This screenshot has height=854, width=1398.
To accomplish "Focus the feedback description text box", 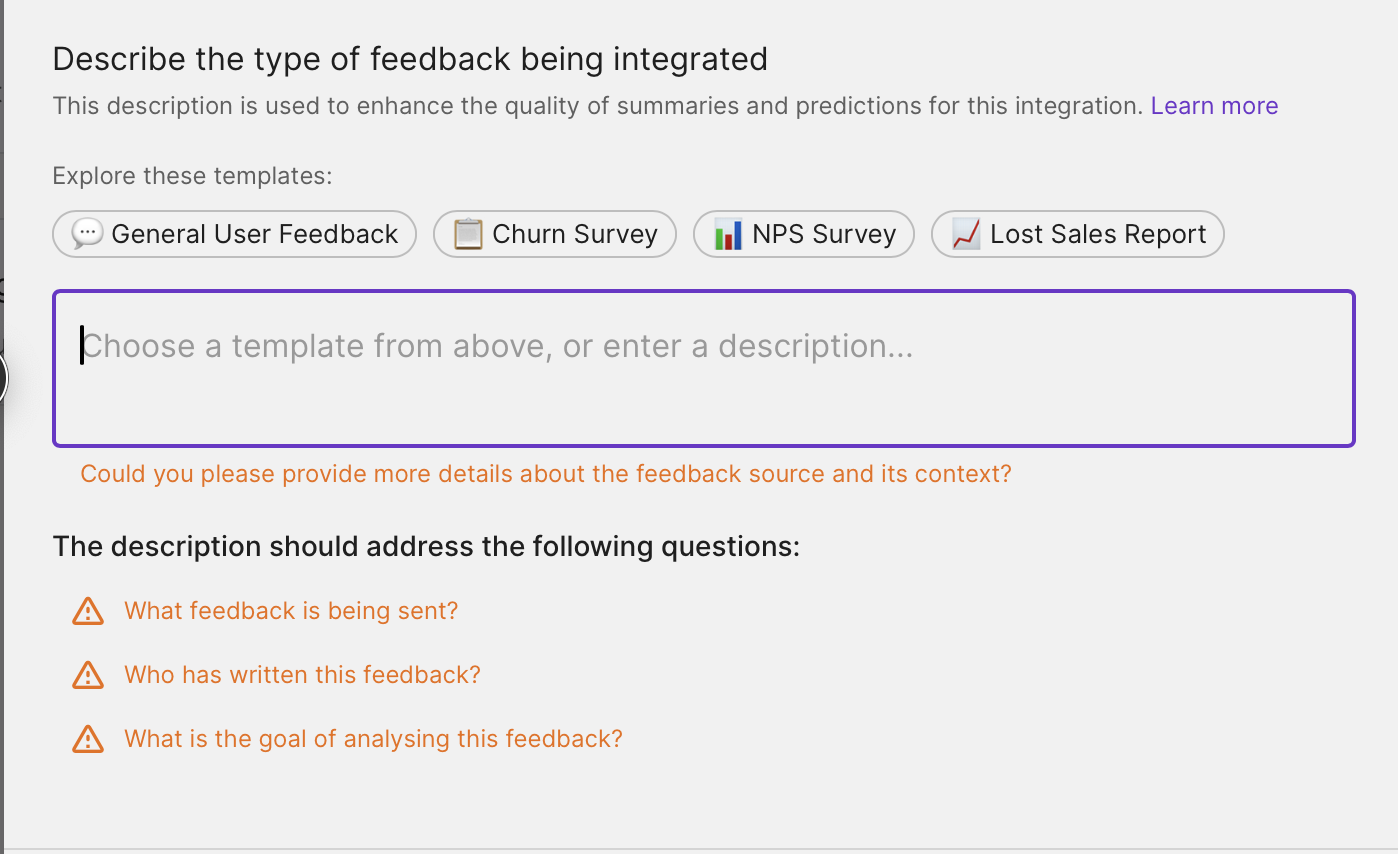I will (x=704, y=368).
